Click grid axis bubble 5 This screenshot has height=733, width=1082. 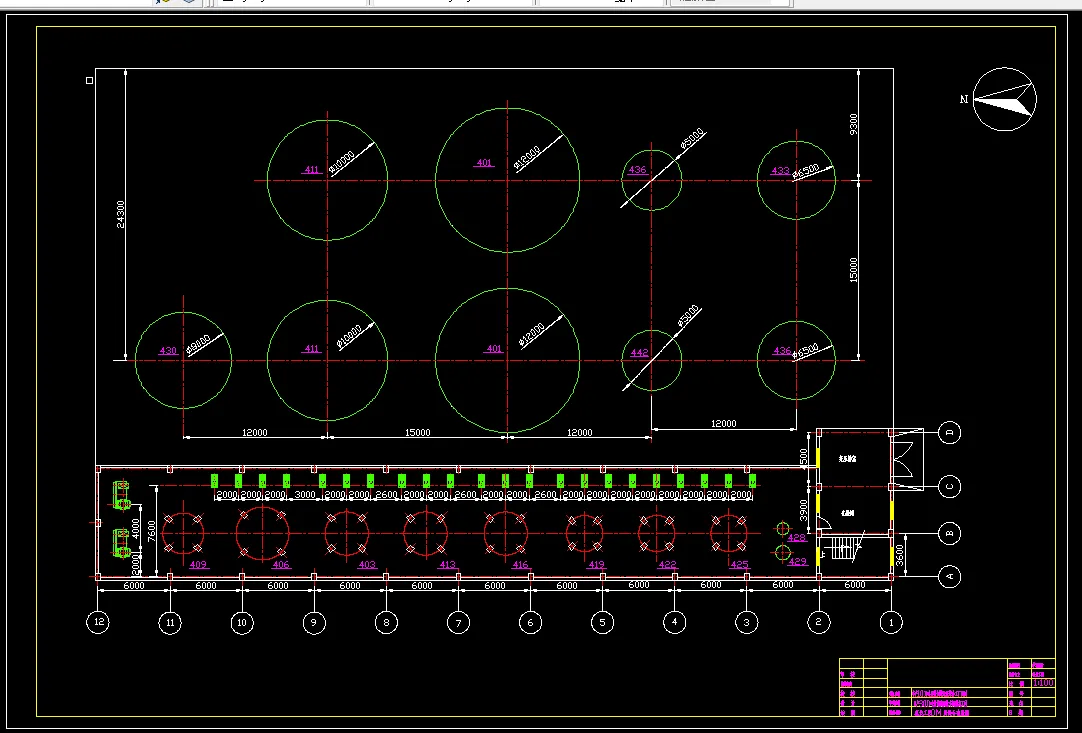coord(602,623)
